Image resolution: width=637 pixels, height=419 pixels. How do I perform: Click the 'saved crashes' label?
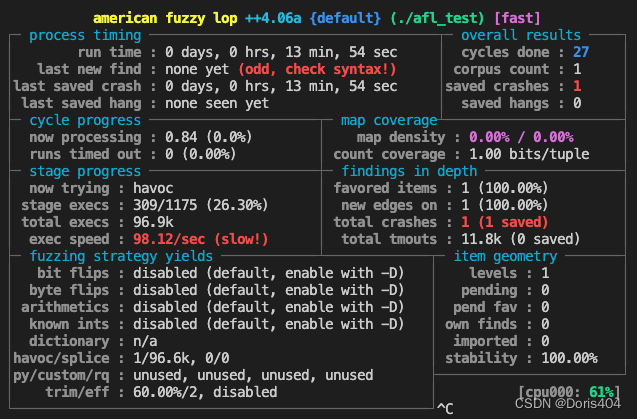point(497,87)
